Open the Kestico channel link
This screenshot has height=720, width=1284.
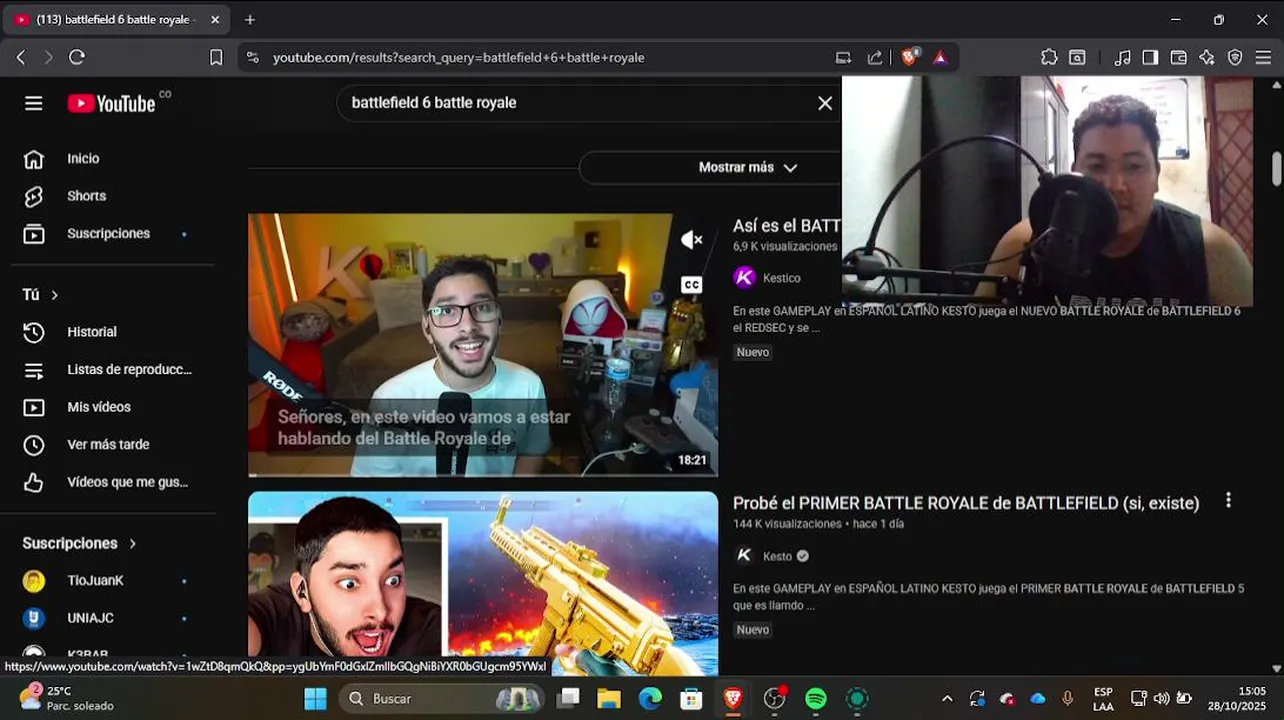781,278
